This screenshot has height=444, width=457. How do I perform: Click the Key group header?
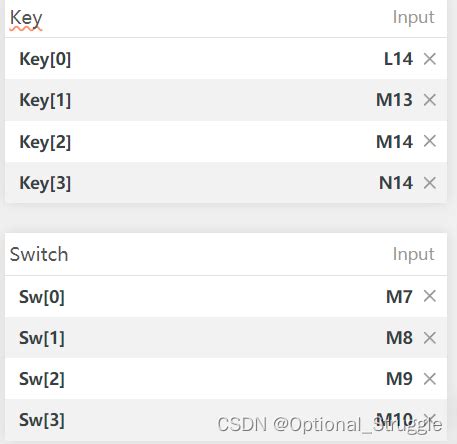pos(226,19)
